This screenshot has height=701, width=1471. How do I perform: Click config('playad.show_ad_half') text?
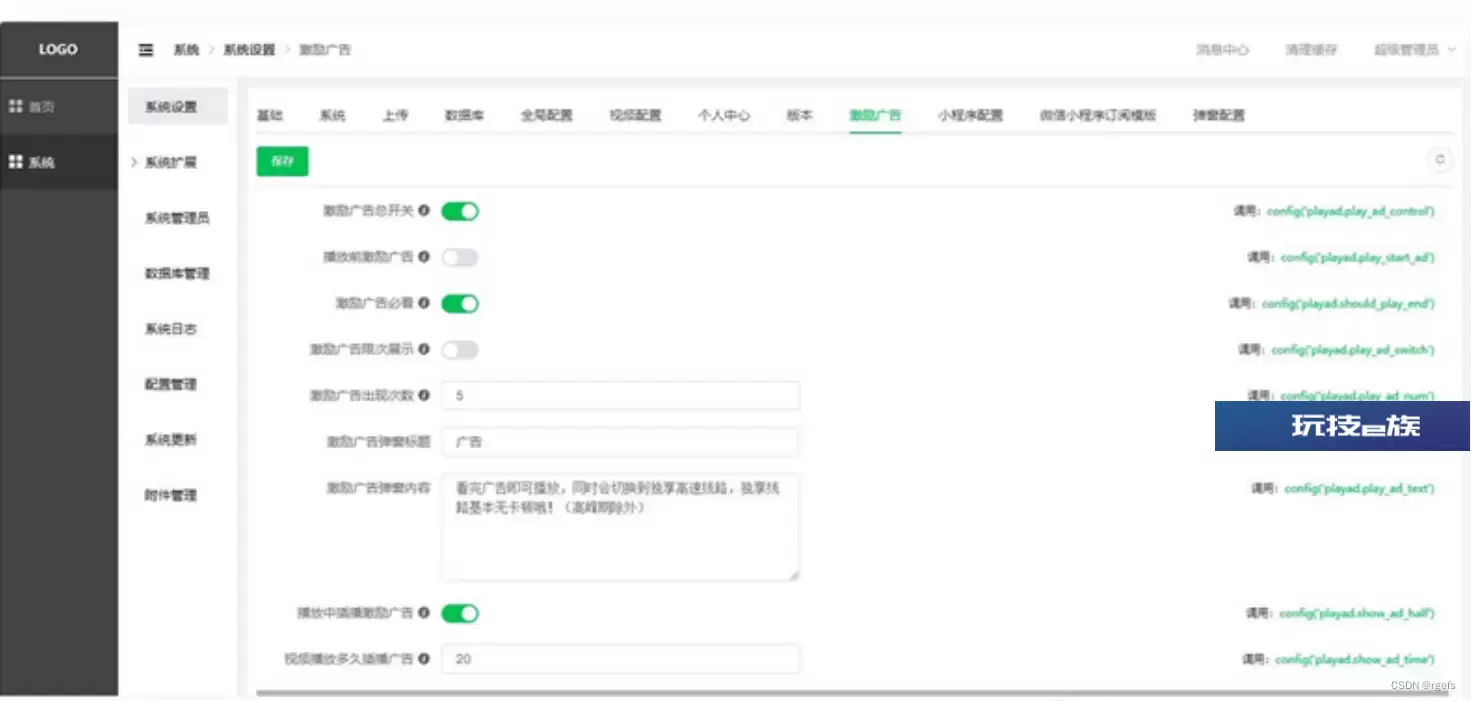coord(1356,613)
